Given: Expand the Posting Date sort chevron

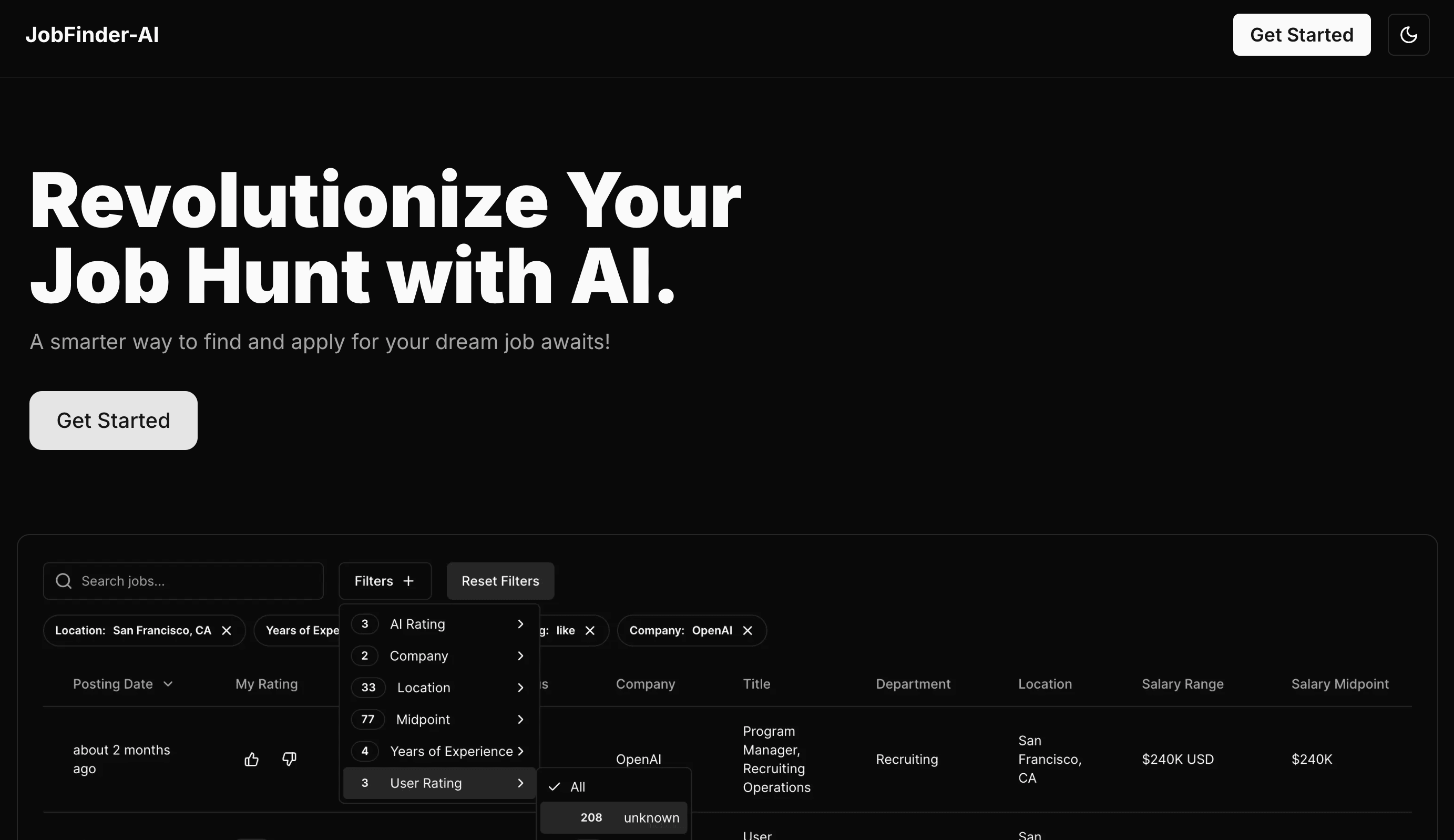Looking at the screenshot, I should (x=167, y=684).
